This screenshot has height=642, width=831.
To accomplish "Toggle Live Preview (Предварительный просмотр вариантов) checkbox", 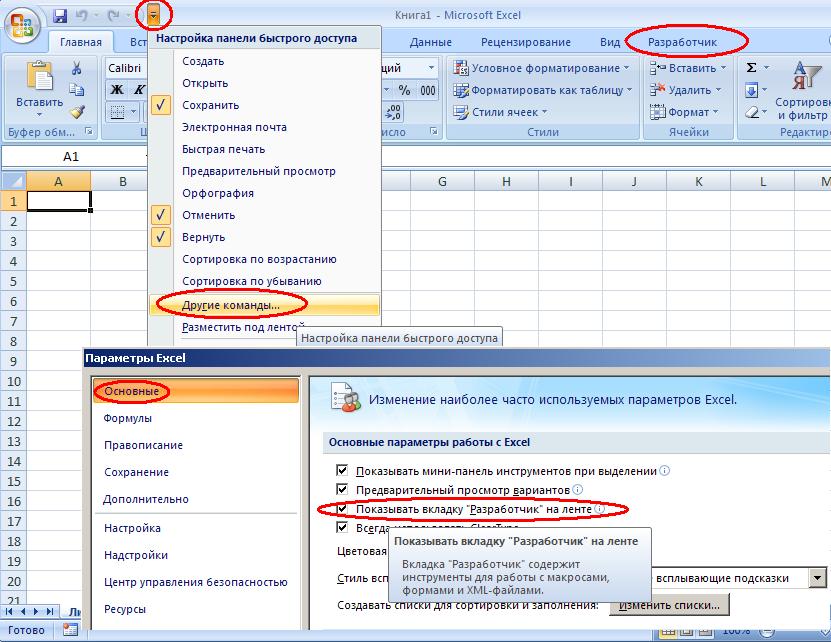I will pyautogui.click(x=342, y=489).
